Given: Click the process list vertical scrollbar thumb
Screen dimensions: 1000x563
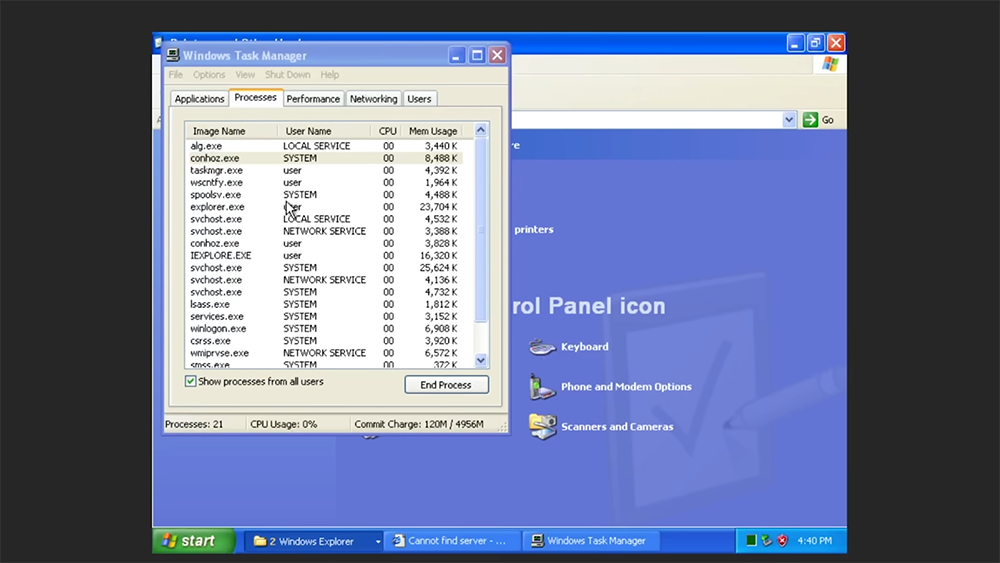Looking at the screenshot, I should pyautogui.click(x=481, y=230).
